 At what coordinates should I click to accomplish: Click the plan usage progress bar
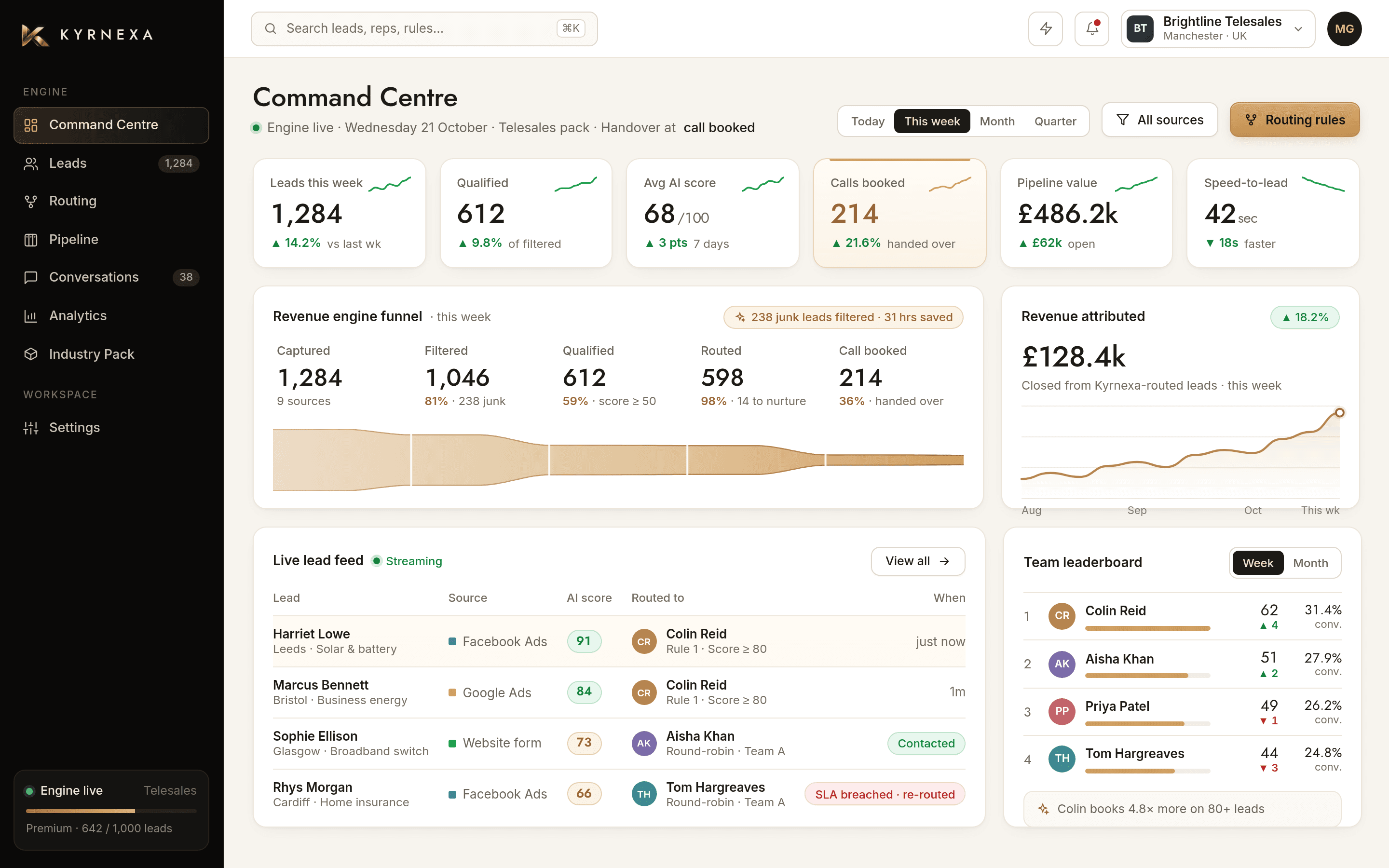point(111,811)
